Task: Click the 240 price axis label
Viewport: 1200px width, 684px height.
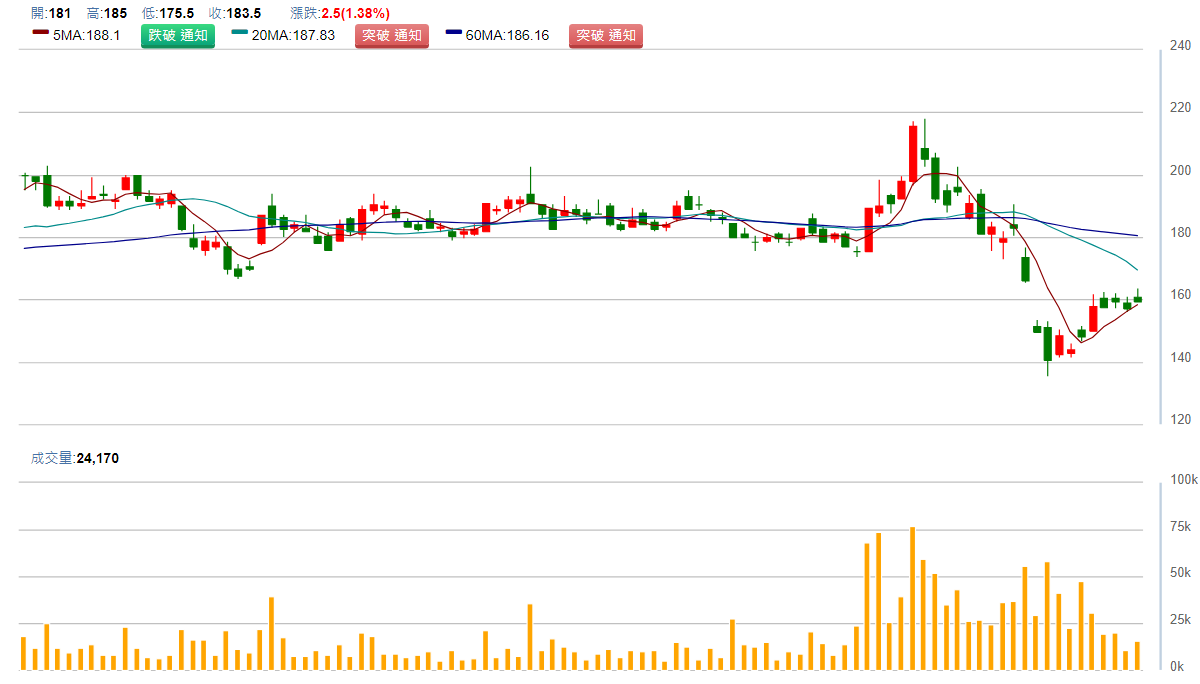Action: [1180, 45]
